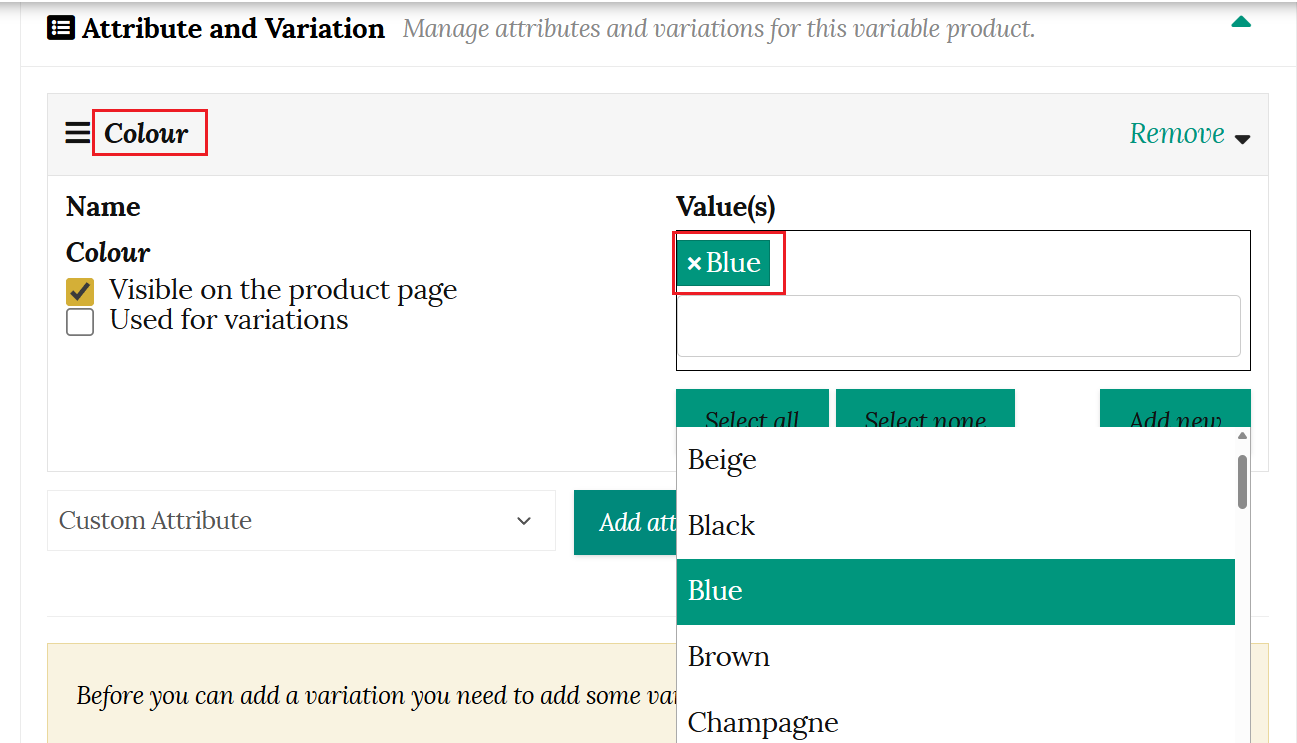Select Black from the values list
The image size is (1297, 743).
coord(956,526)
